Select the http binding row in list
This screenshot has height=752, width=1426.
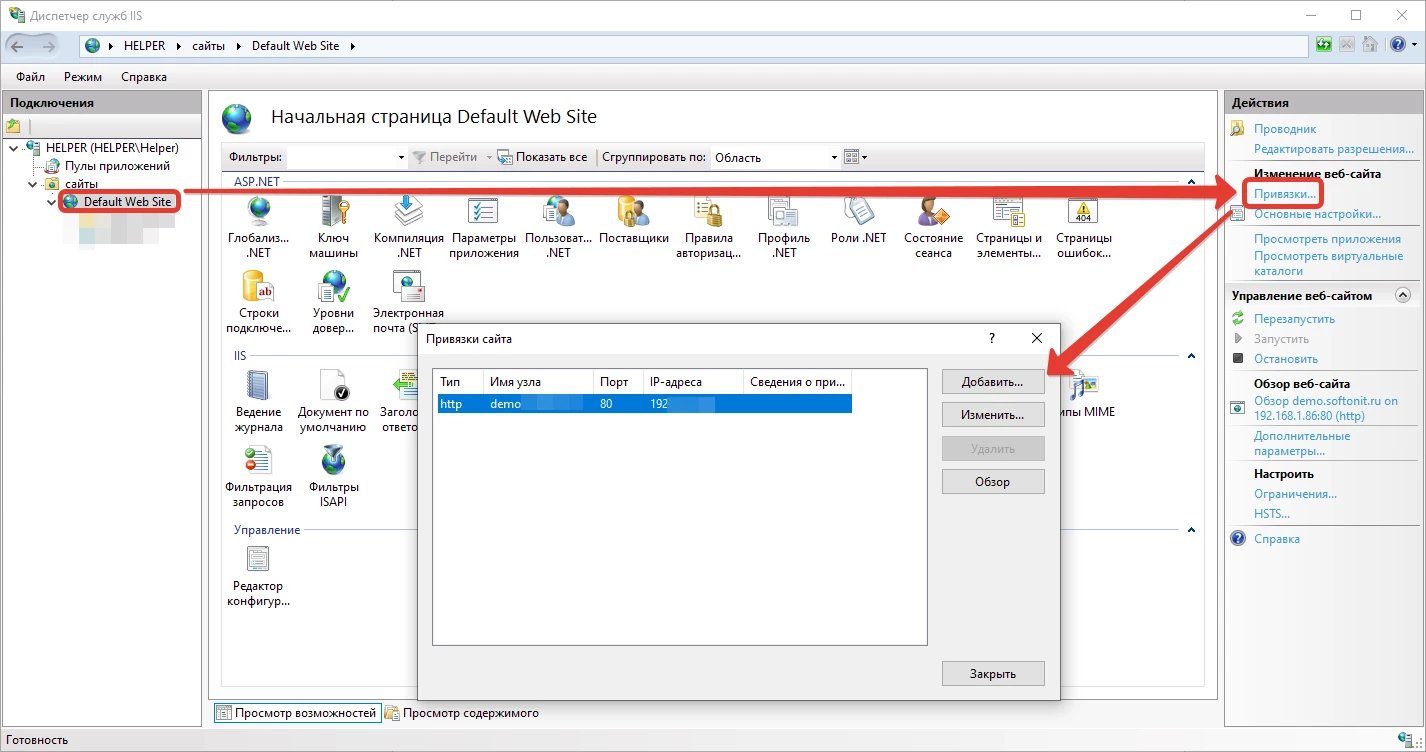[x=642, y=404]
